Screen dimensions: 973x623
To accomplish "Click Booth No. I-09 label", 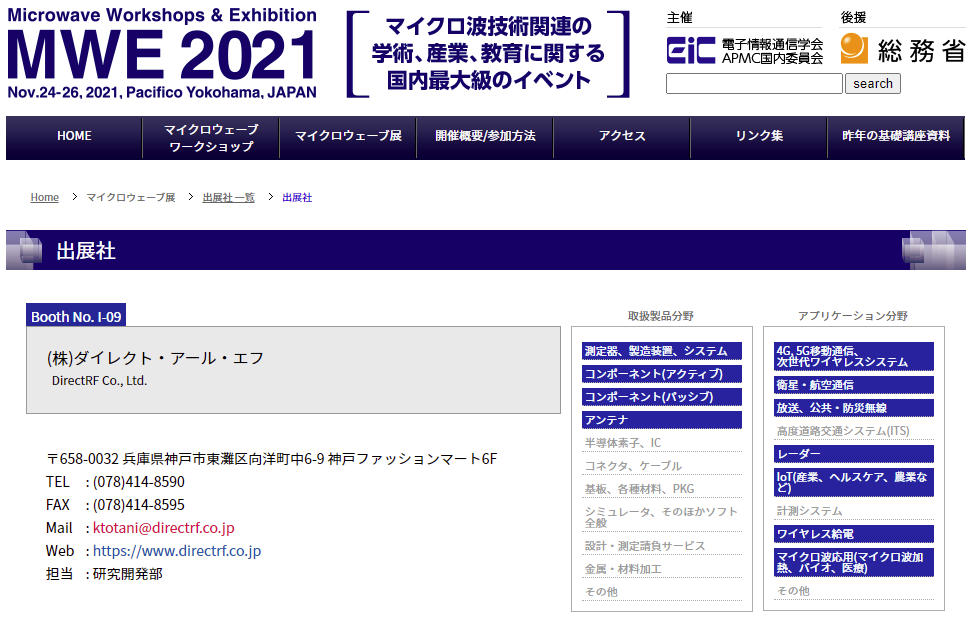I will click(76, 316).
